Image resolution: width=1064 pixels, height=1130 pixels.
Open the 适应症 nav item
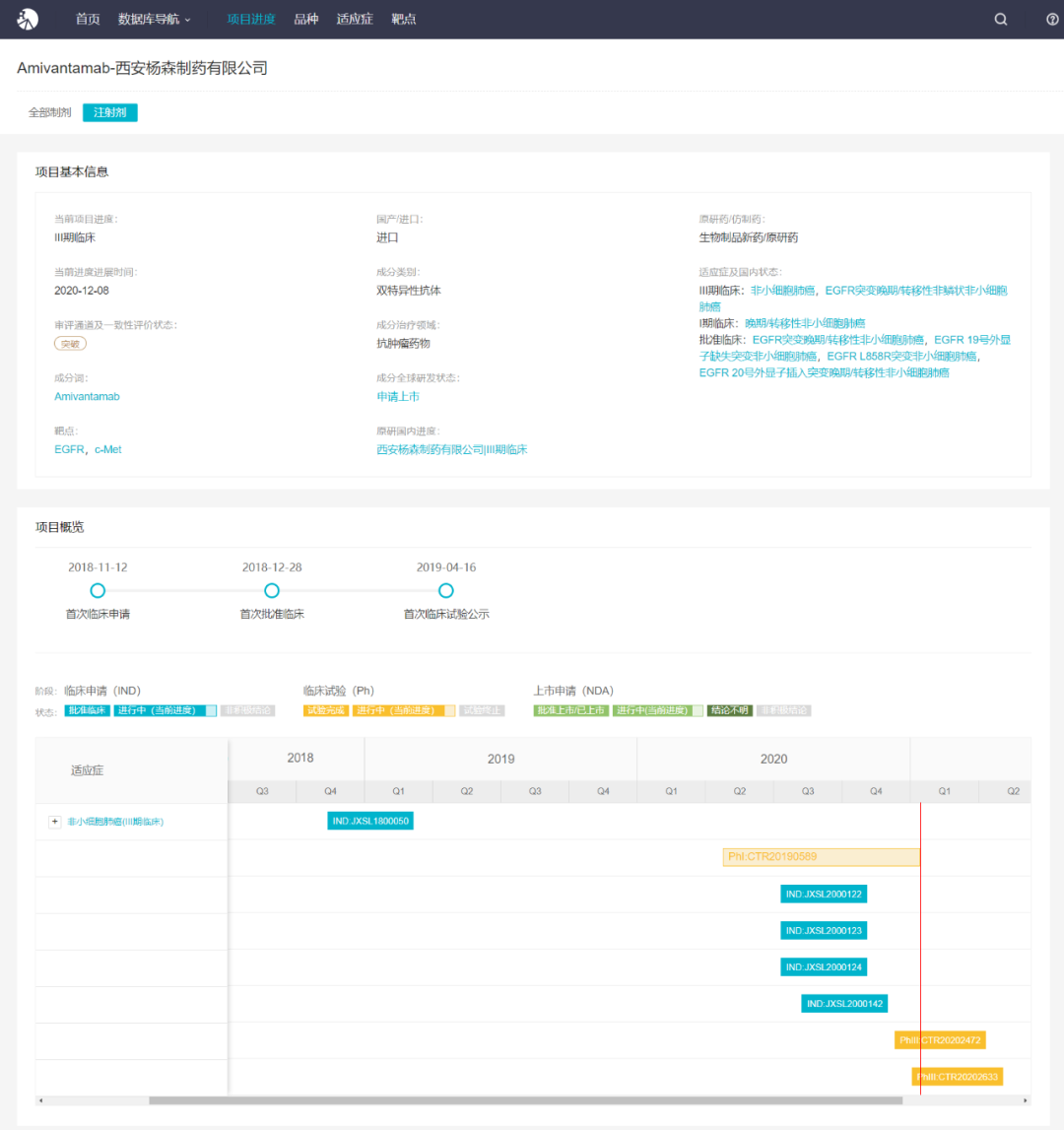355,20
